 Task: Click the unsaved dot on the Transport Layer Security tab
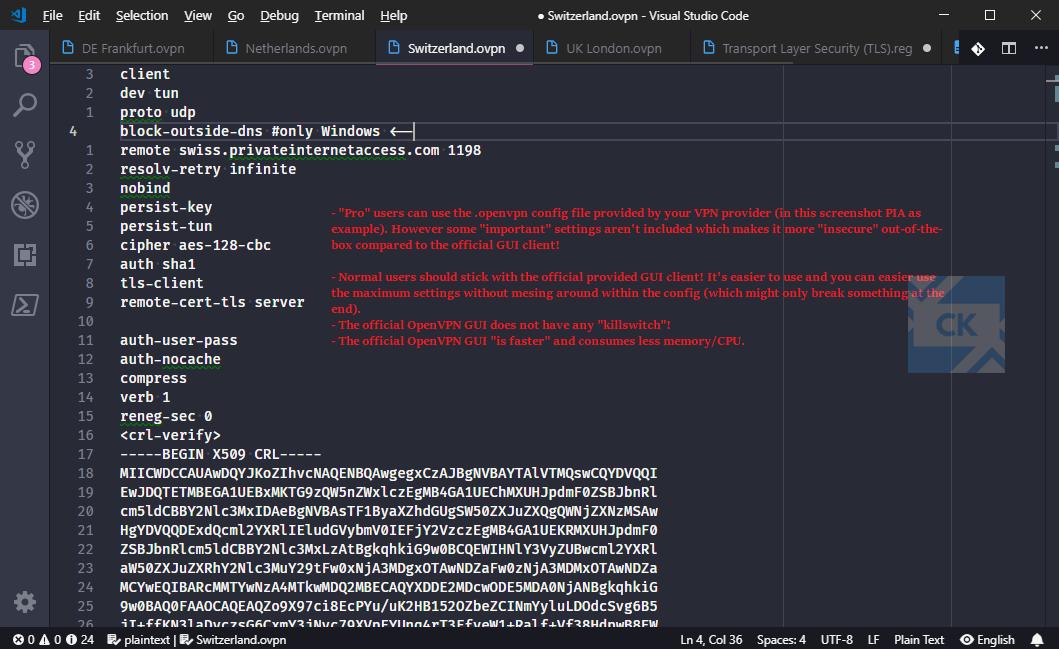(927, 48)
